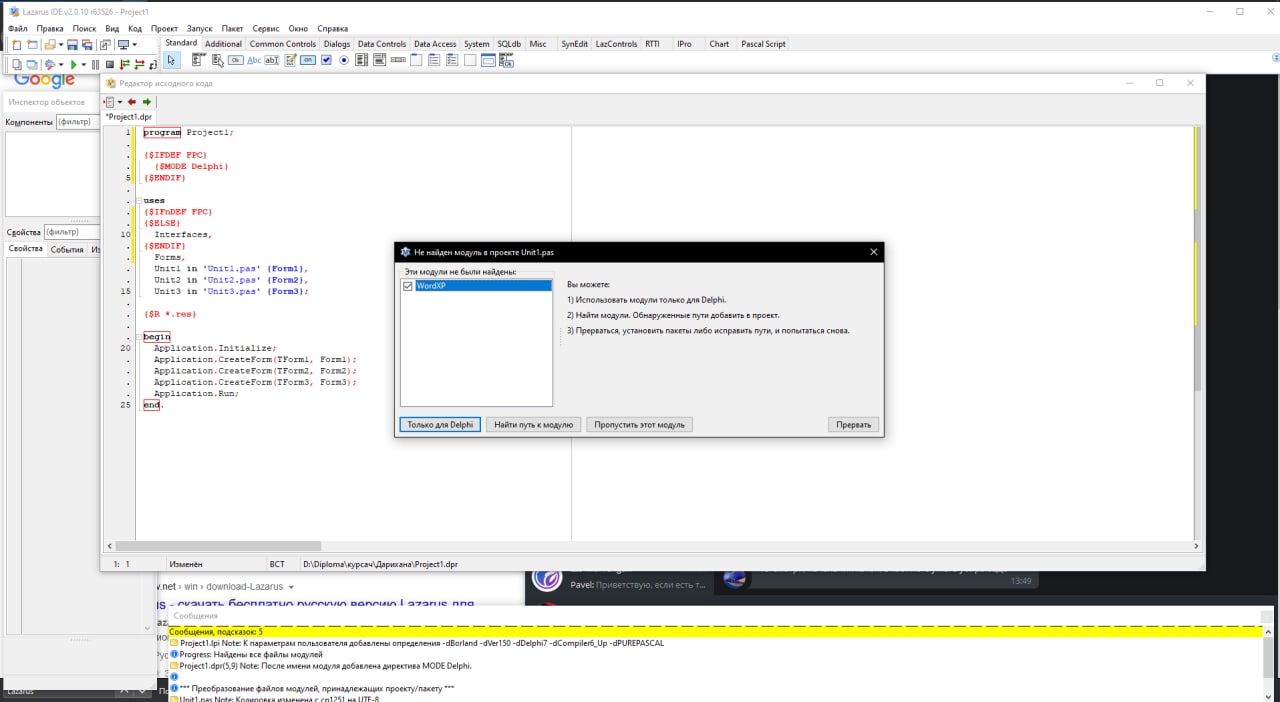Image resolution: width=1280 pixels, height=702 pixels.
Task: Click the Save All icon
Action: [87, 45]
